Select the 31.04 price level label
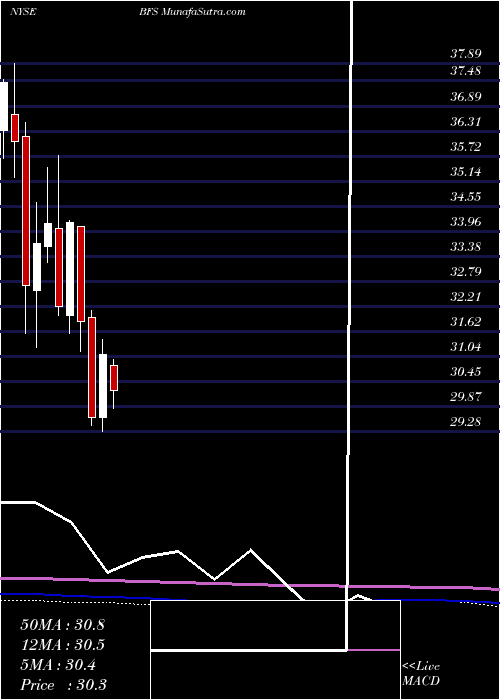500x700 pixels. click(x=466, y=346)
